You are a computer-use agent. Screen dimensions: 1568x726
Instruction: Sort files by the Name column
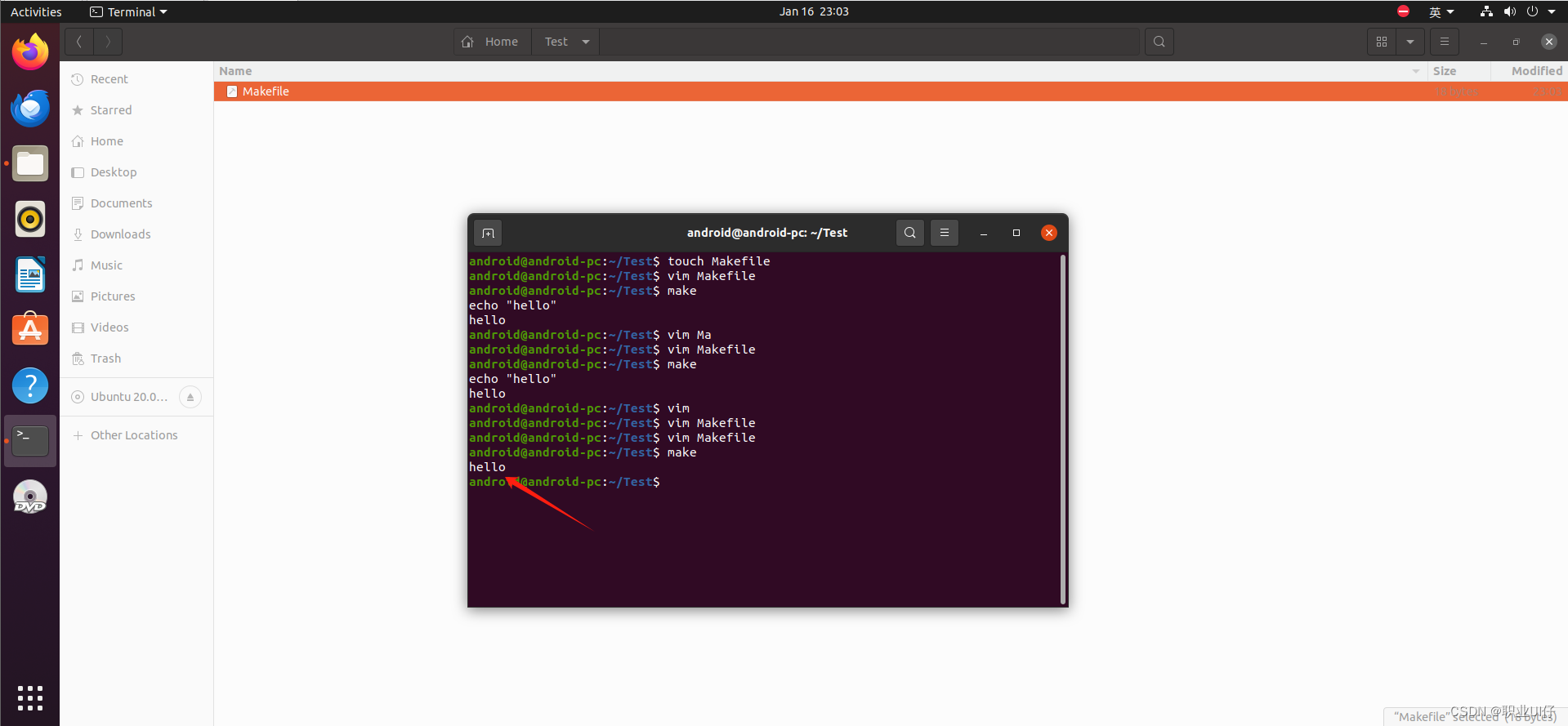(820, 71)
